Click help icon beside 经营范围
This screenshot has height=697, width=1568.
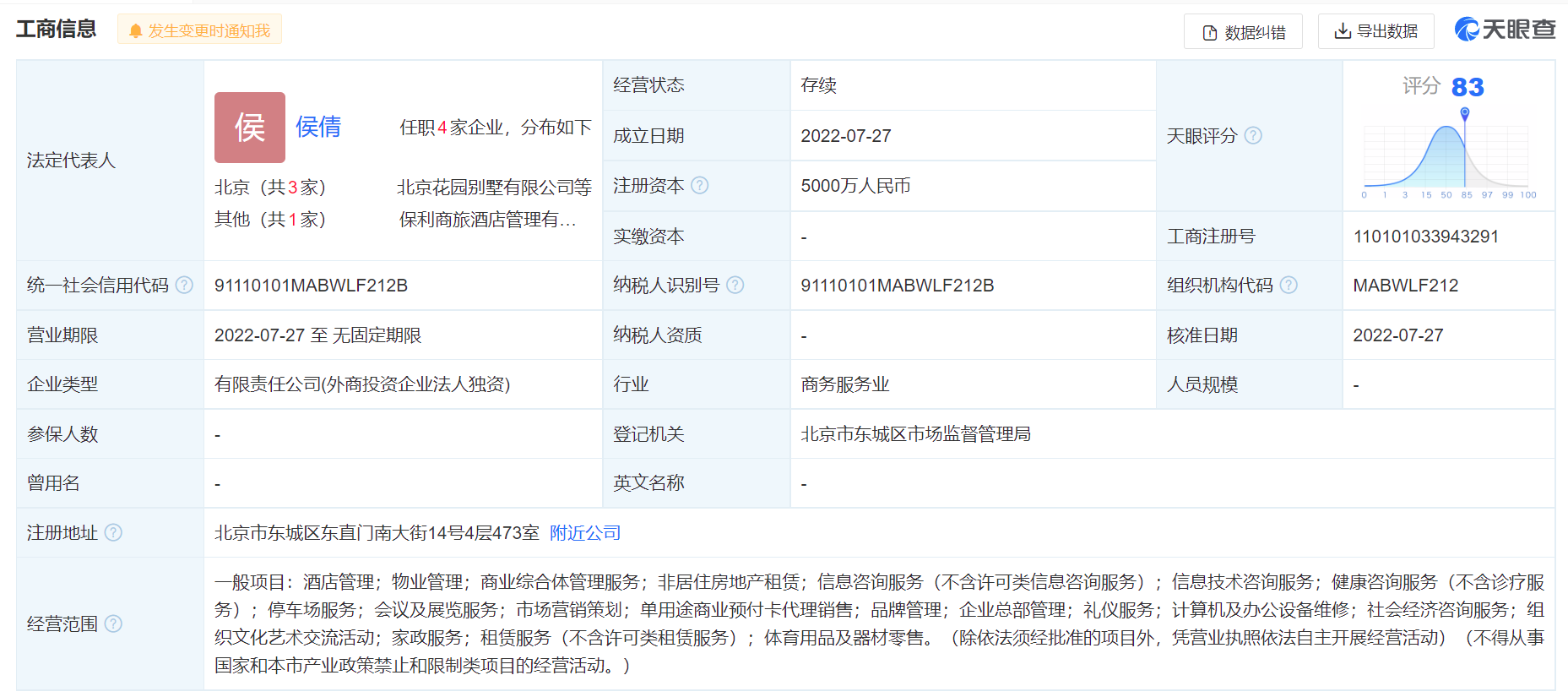113,623
